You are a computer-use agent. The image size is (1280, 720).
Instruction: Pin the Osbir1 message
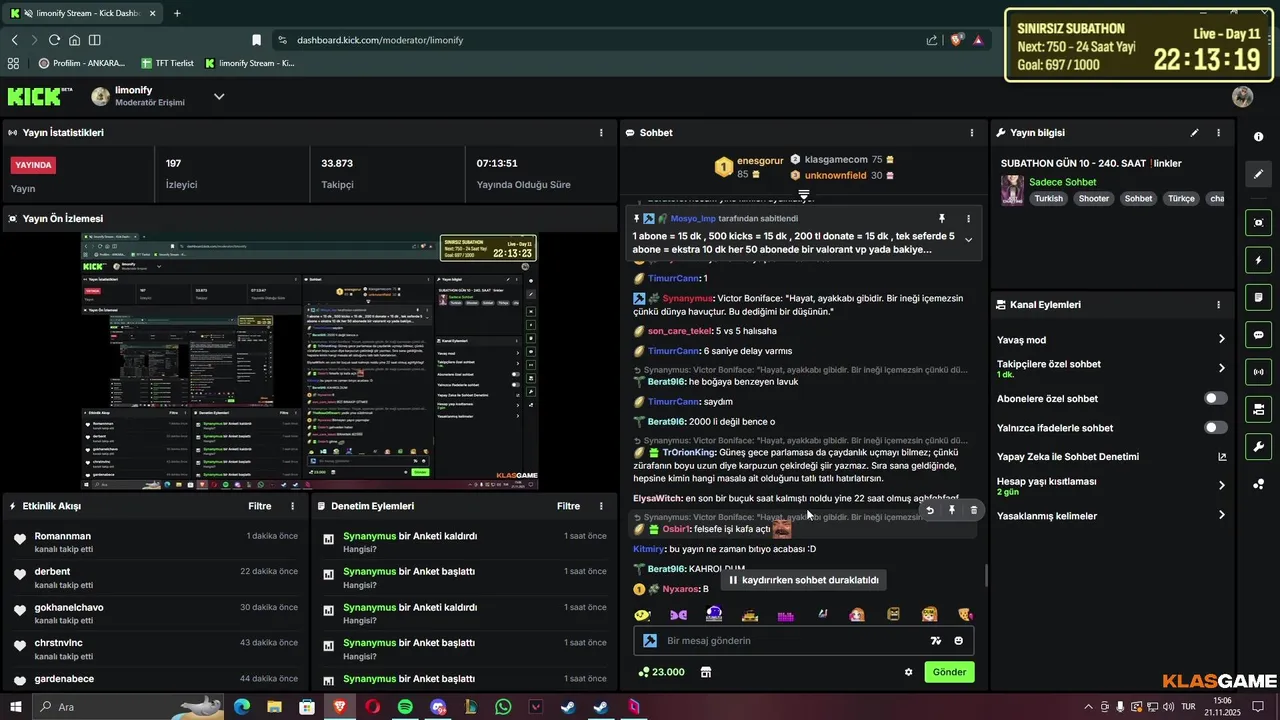pos(952,510)
